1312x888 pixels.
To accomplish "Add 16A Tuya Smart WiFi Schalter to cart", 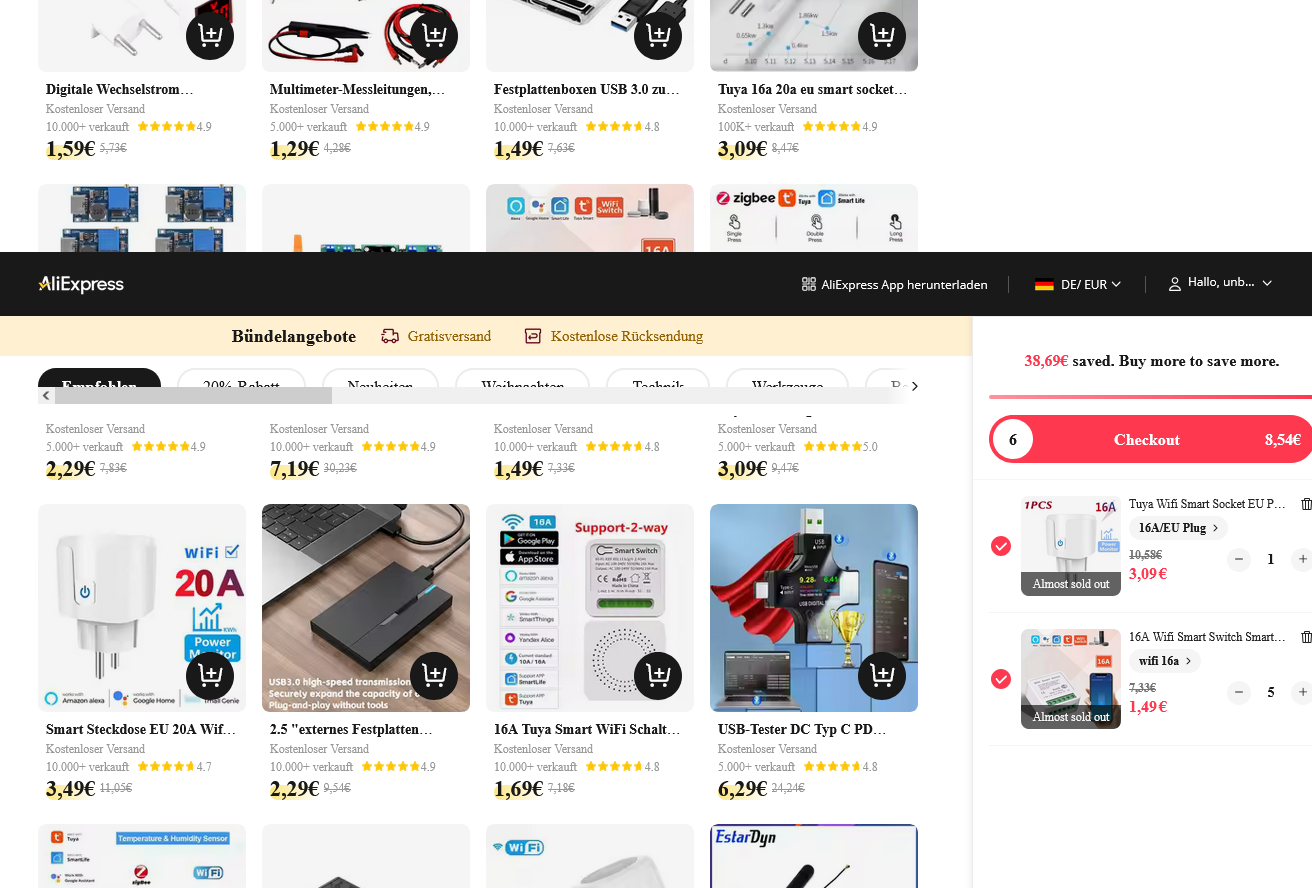I will (x=658, y=676).
